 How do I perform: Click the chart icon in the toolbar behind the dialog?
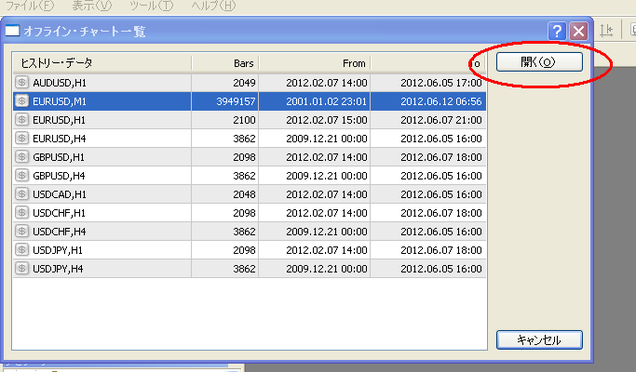[606, 30]
